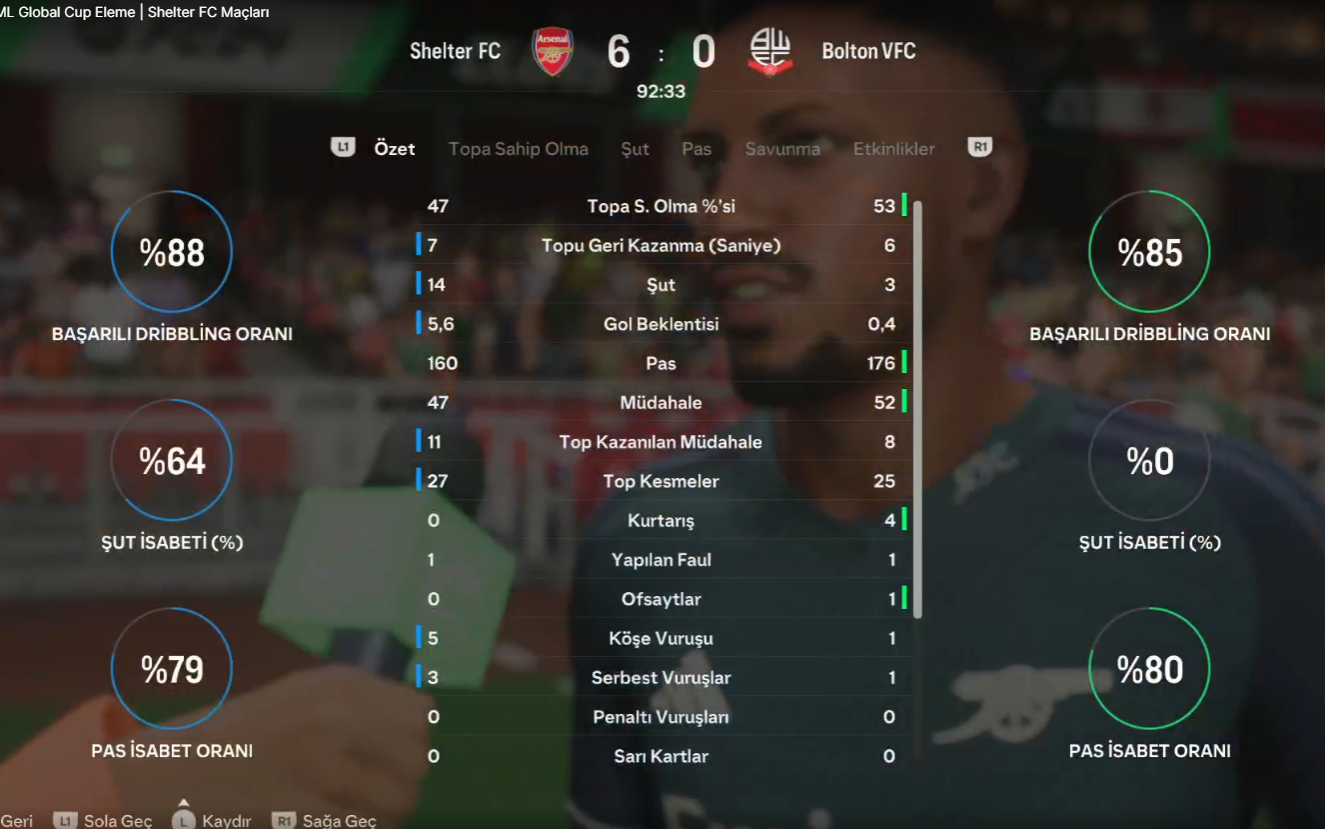Open the Etkinlikler tab
Image resolution: width=1325 pixels, height=829 pixels.
(x=894, y=149)
